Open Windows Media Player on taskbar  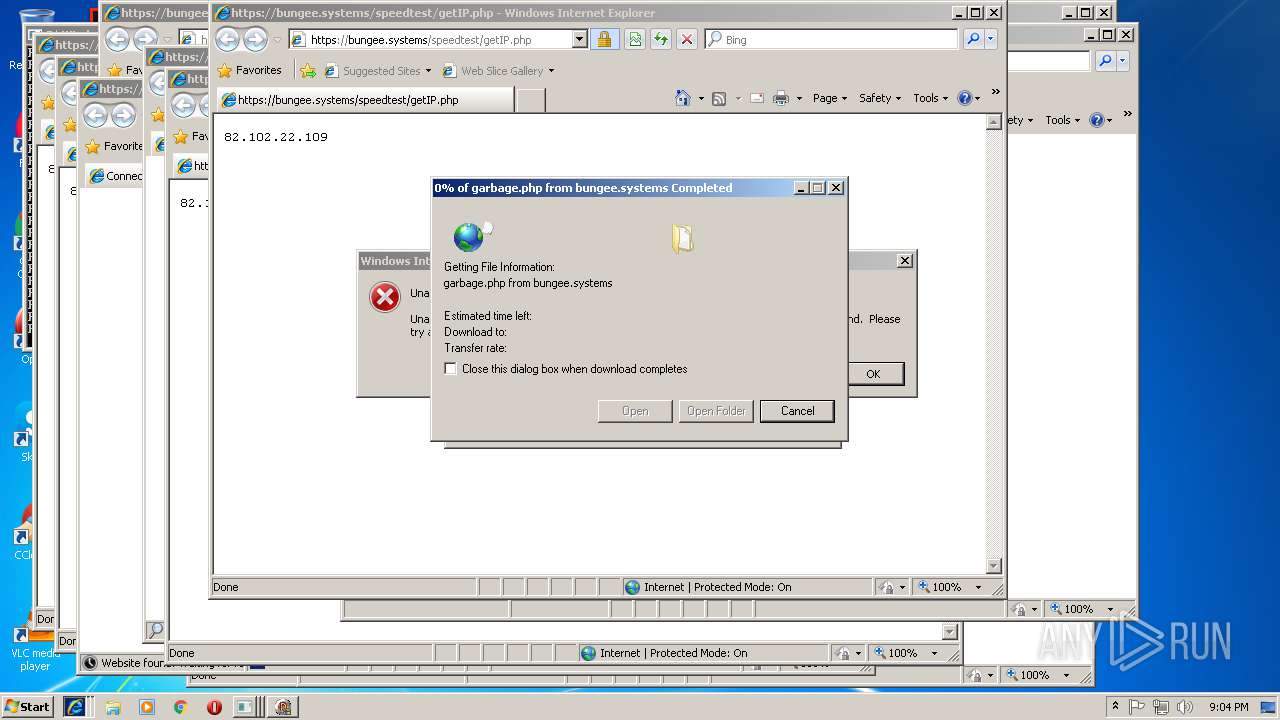(147, 707)
